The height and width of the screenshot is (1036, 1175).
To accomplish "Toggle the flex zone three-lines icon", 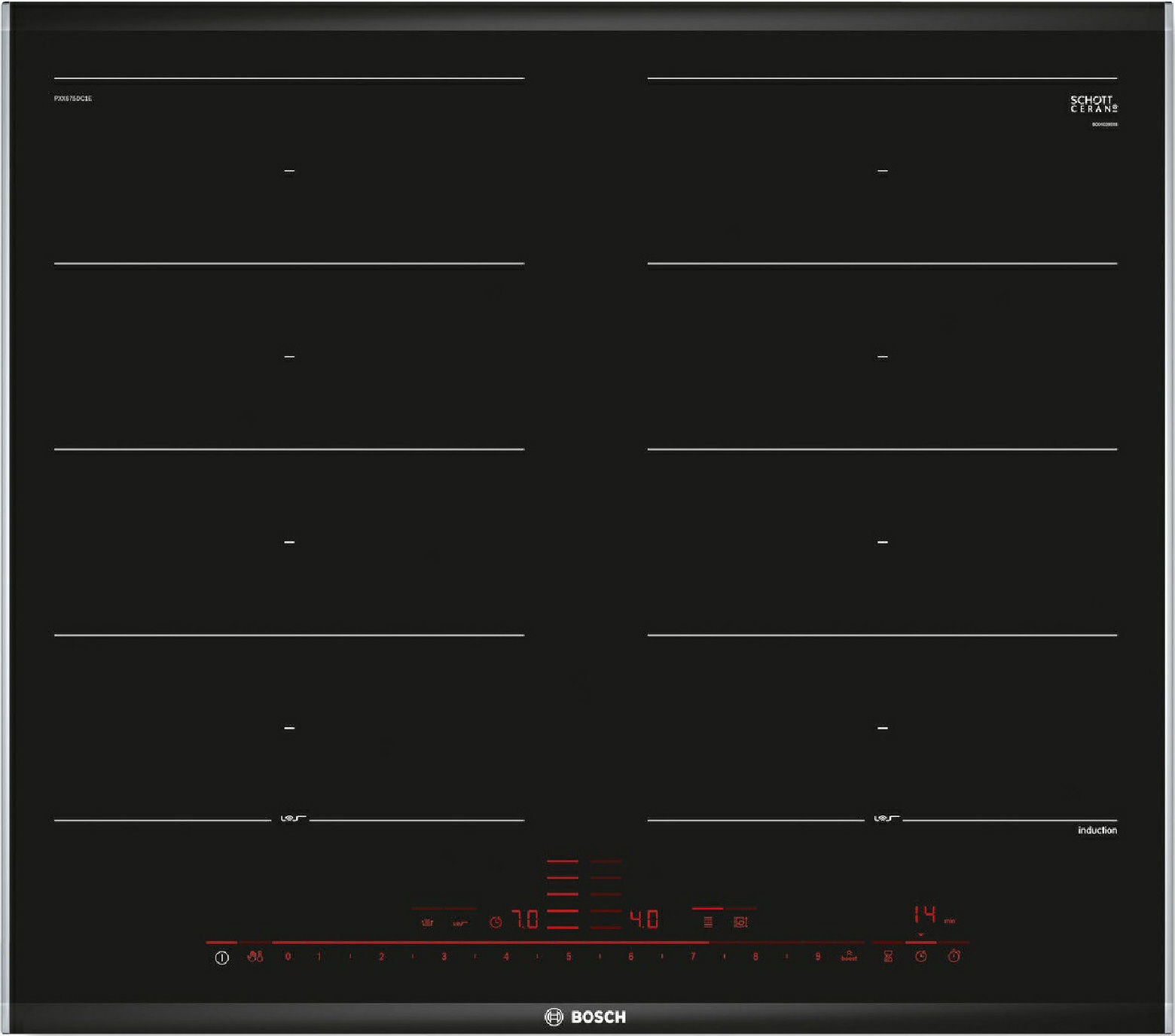I will (x=708, y=922).
